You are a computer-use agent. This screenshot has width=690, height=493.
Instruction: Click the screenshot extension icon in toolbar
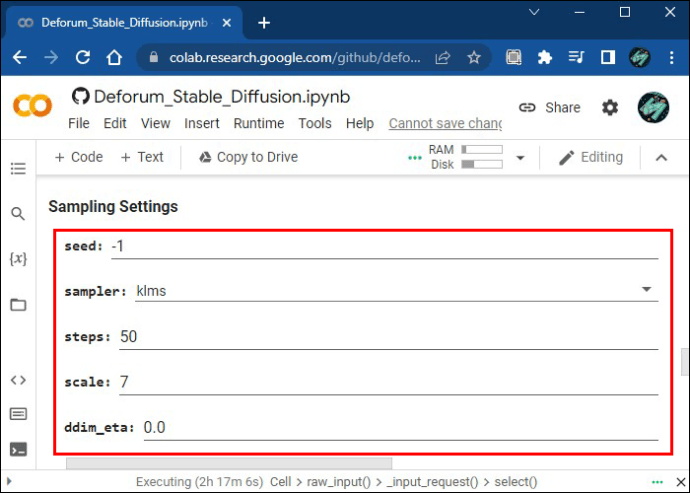tap(514, 57)
